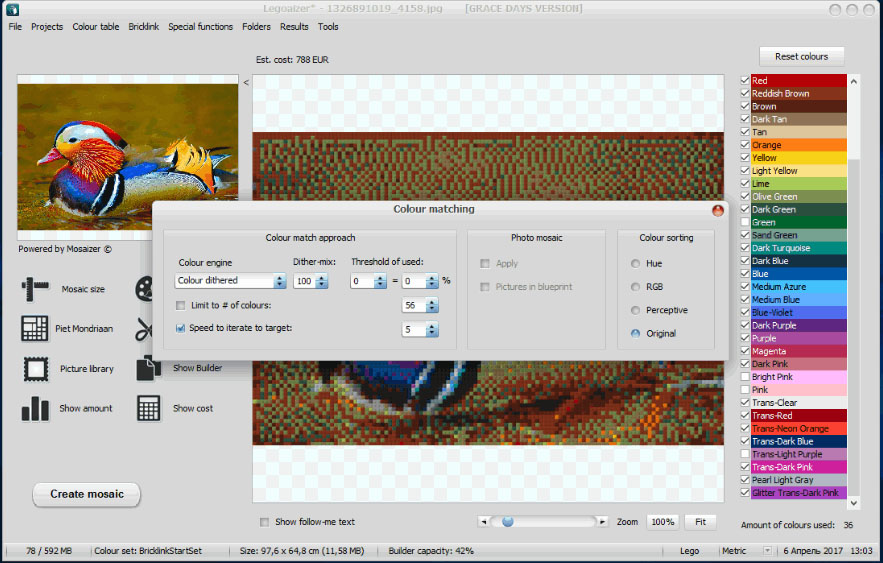Open the Special functions menu
This screenshot has width=883, height=563.
pyautogui.click(x=200, y=26)
